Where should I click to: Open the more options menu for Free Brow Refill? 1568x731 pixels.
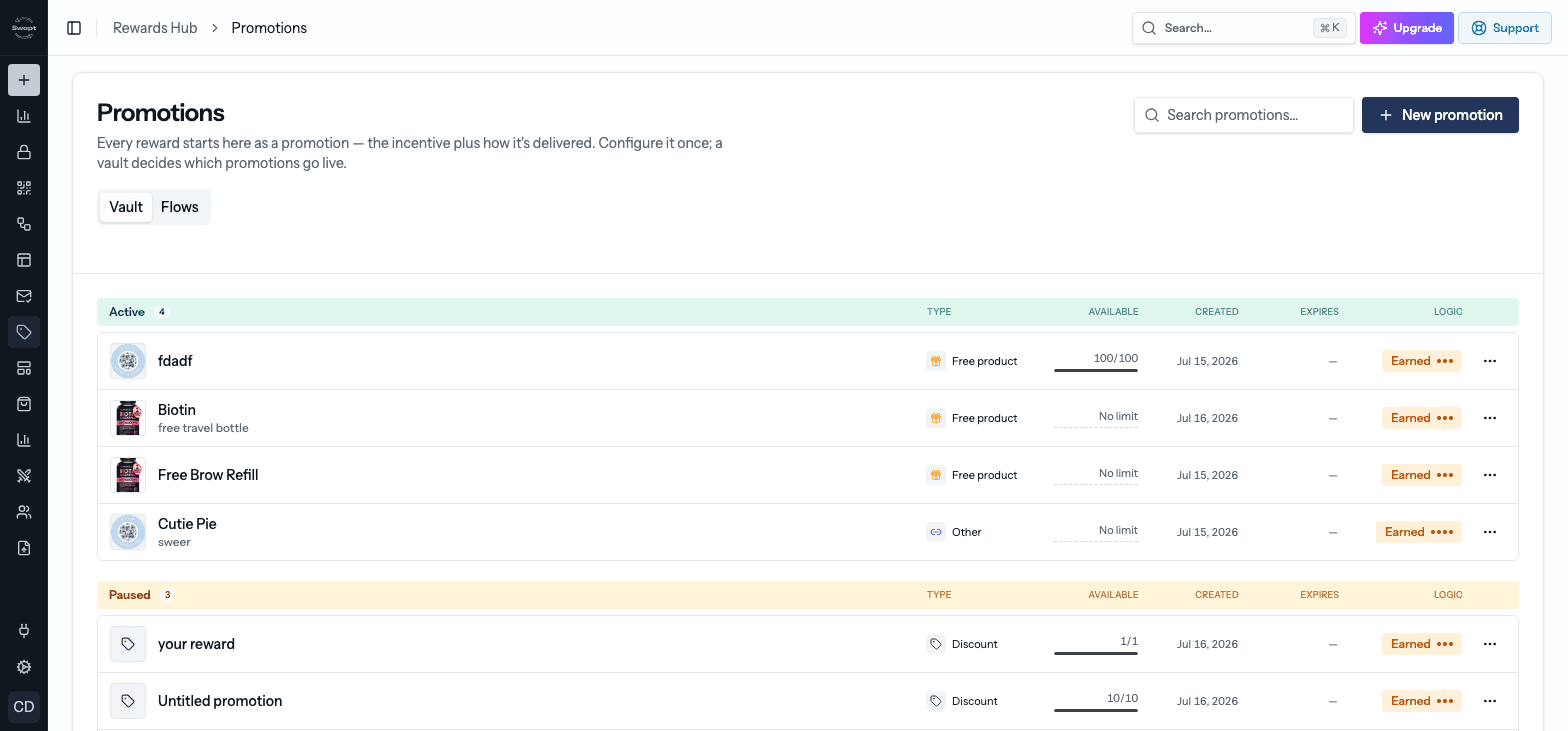pyautogui.click(x=1490, y=475)
